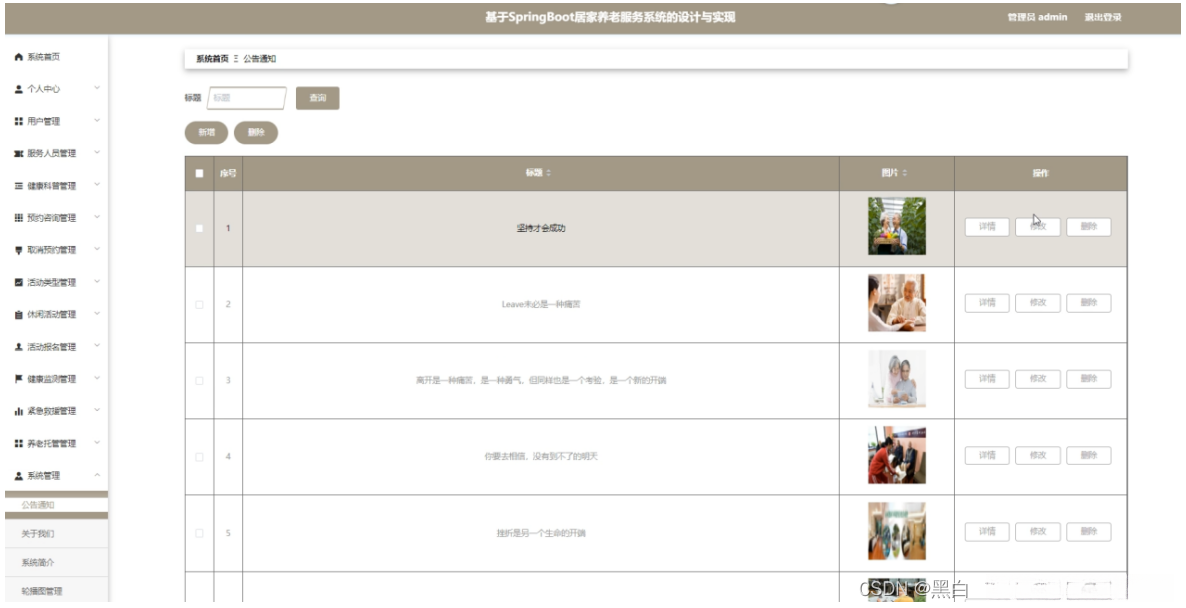
Task: Toggle the select-all checkbox in table header
Action: 200,173
